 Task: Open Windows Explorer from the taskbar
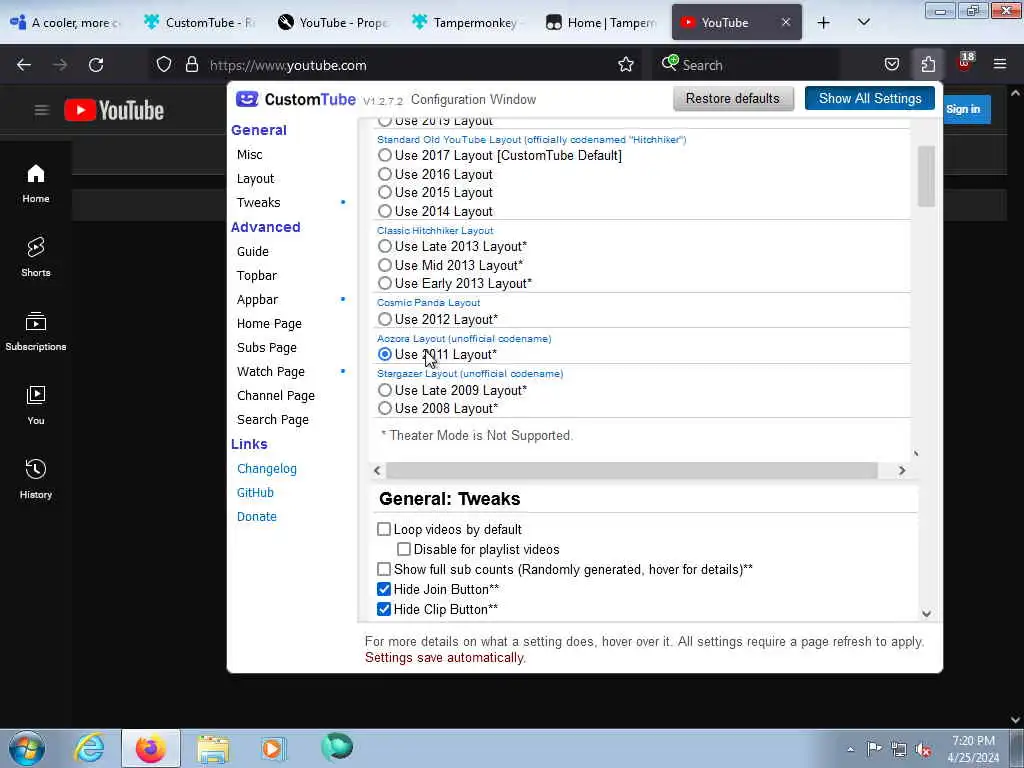click(x=213, y=748)
